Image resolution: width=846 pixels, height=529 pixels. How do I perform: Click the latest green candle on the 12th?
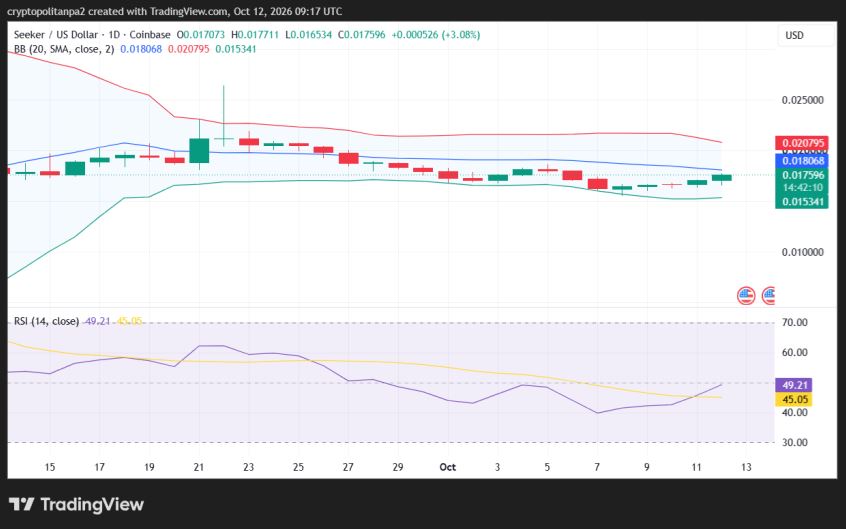tap(721, 178)
